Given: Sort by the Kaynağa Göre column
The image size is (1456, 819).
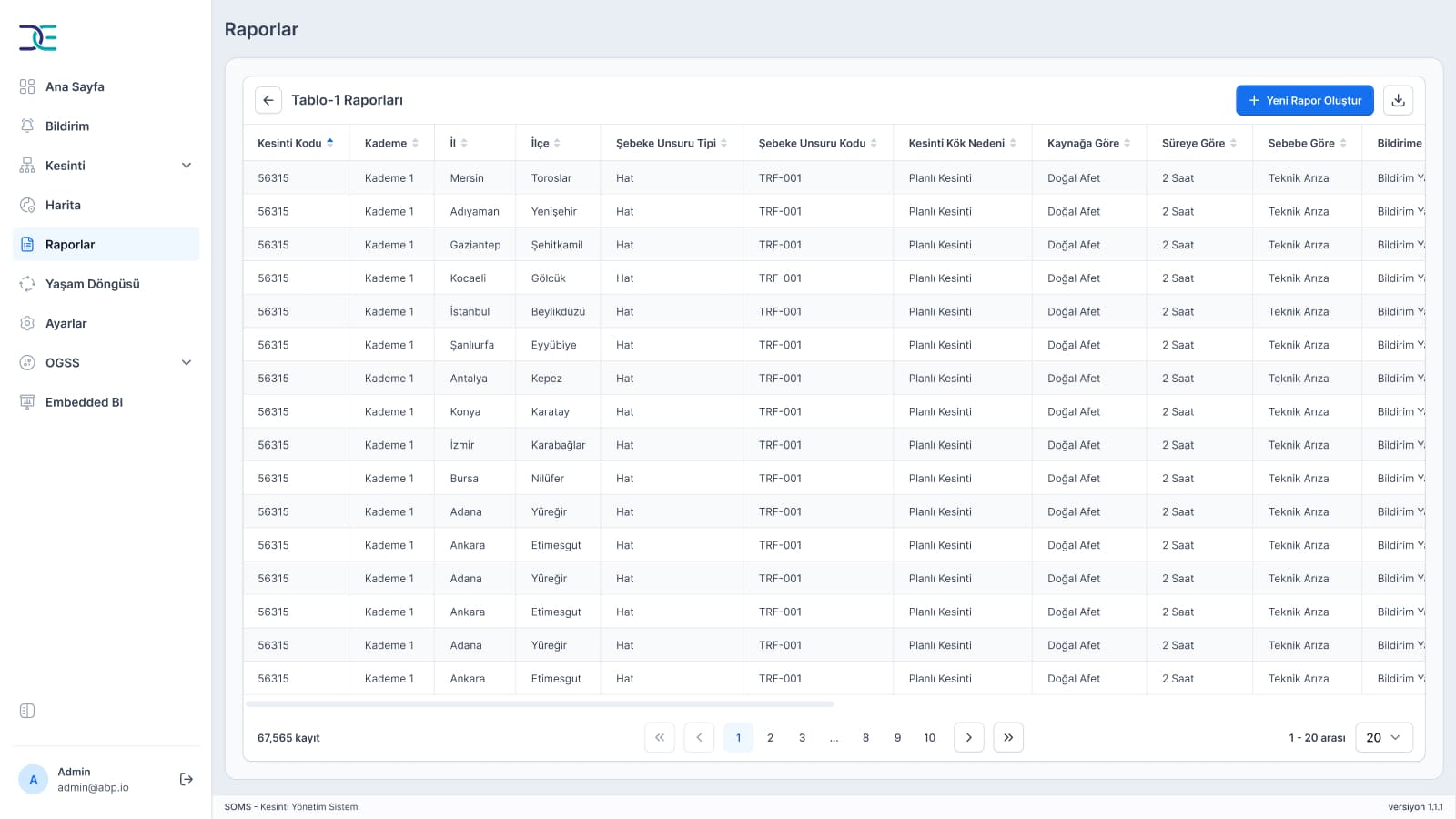Looking at the screenshot, I should tap(1089, 143).
